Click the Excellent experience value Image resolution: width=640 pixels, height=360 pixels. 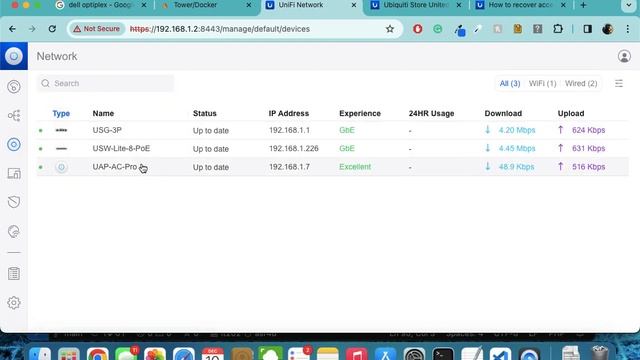tap(355, 167)
